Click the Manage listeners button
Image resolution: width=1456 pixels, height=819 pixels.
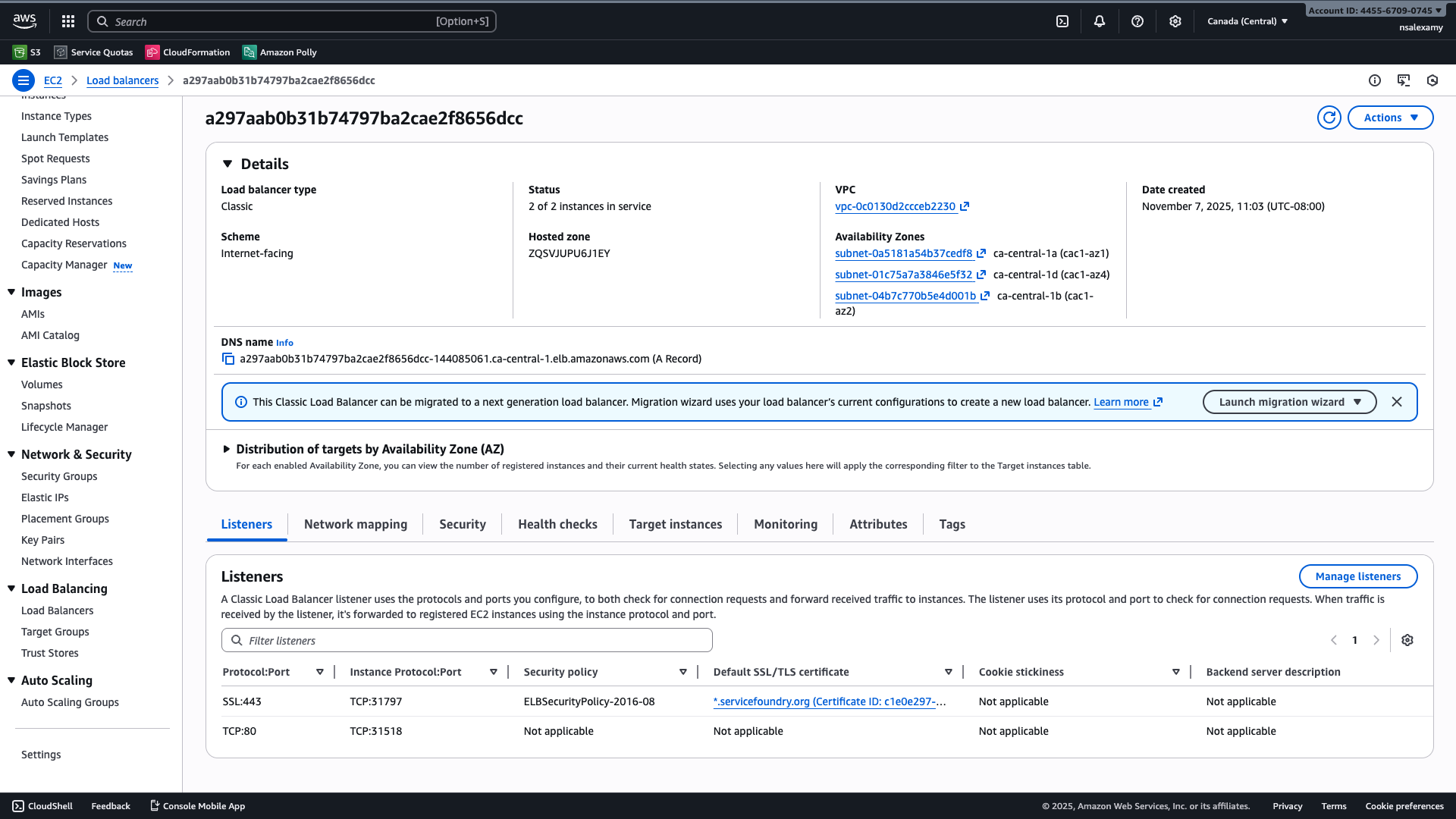pyautogui.click(x=1357, y=576)
